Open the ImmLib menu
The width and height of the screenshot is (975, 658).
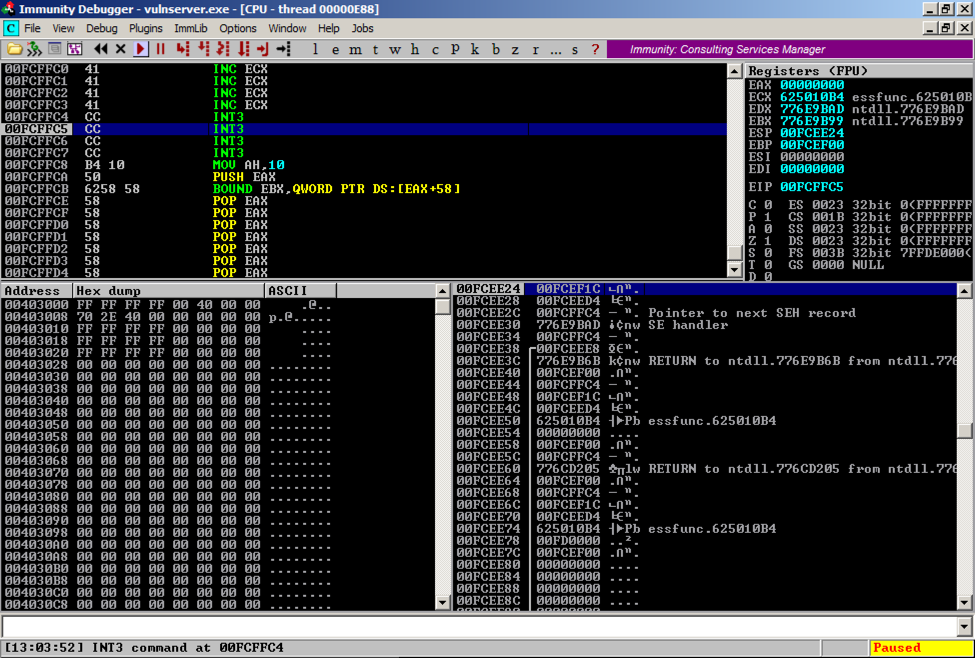190,28
